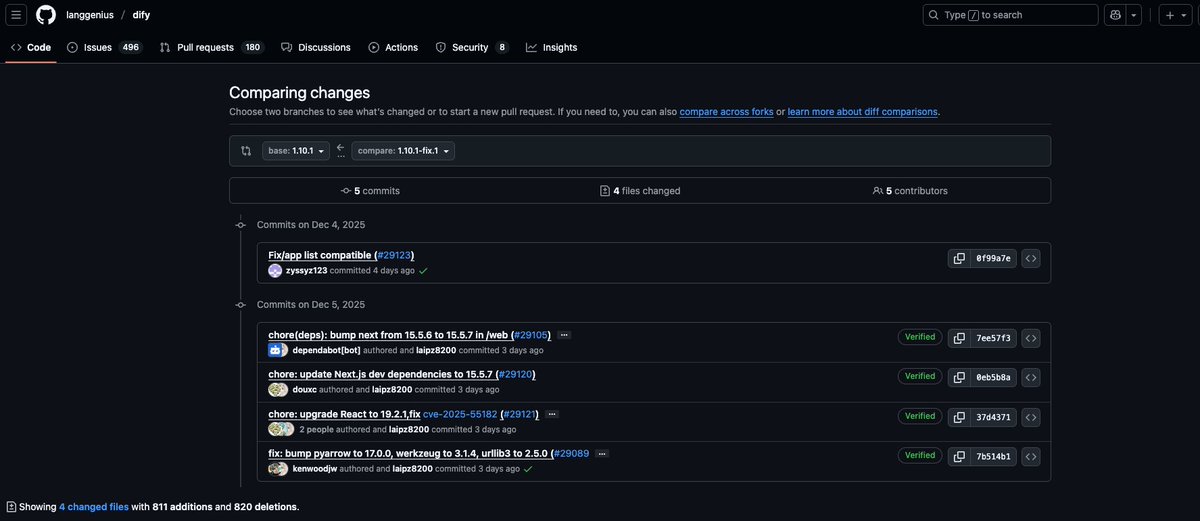Open the compare: 1.10.1-fix.1 dropdown

pyautogui.click(x=403, y=151)
